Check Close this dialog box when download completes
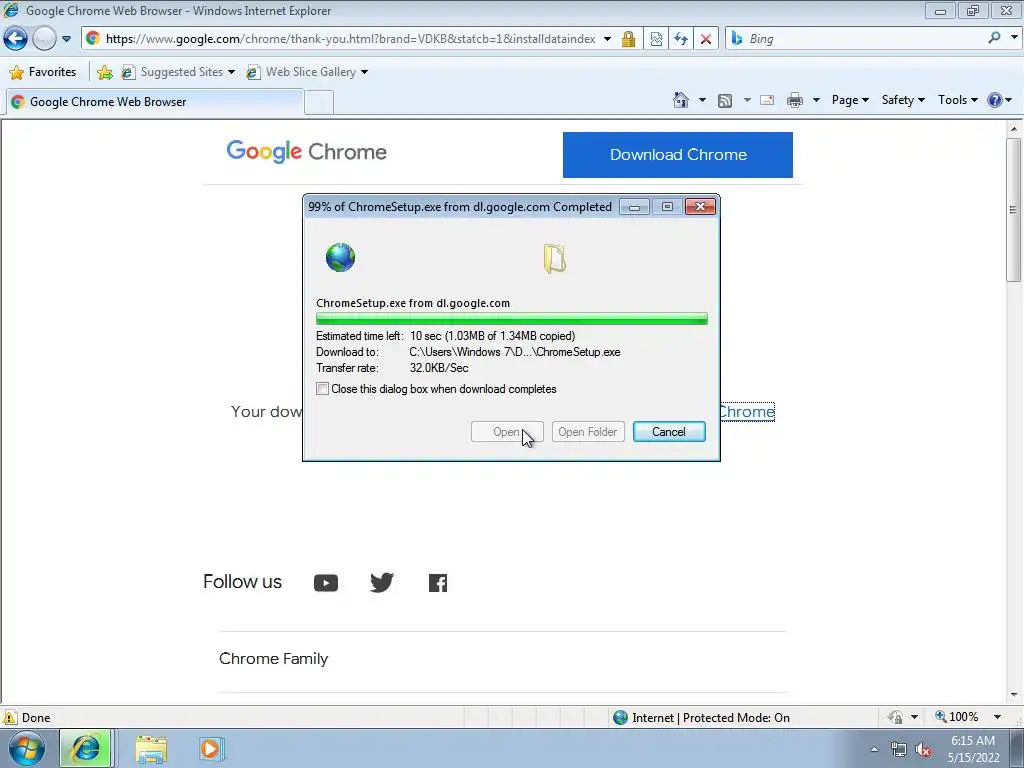 pos(322,389)
